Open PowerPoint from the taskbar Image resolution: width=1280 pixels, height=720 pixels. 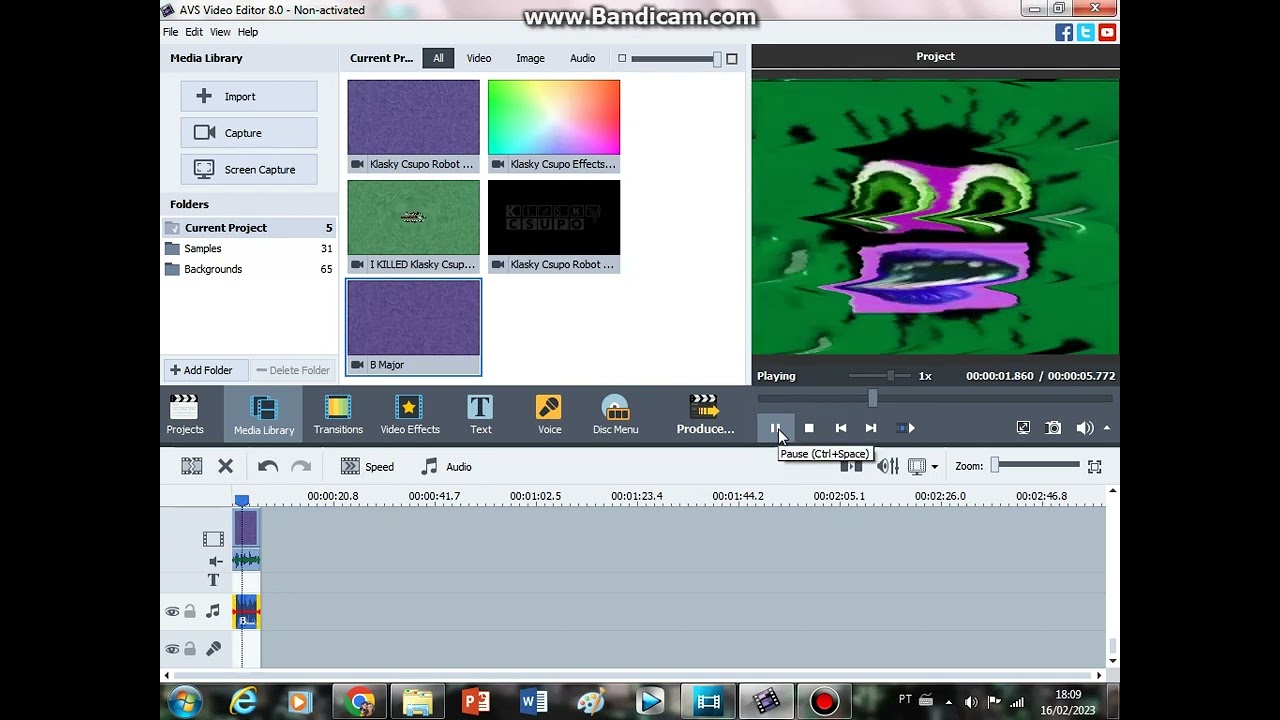point(476,702)
